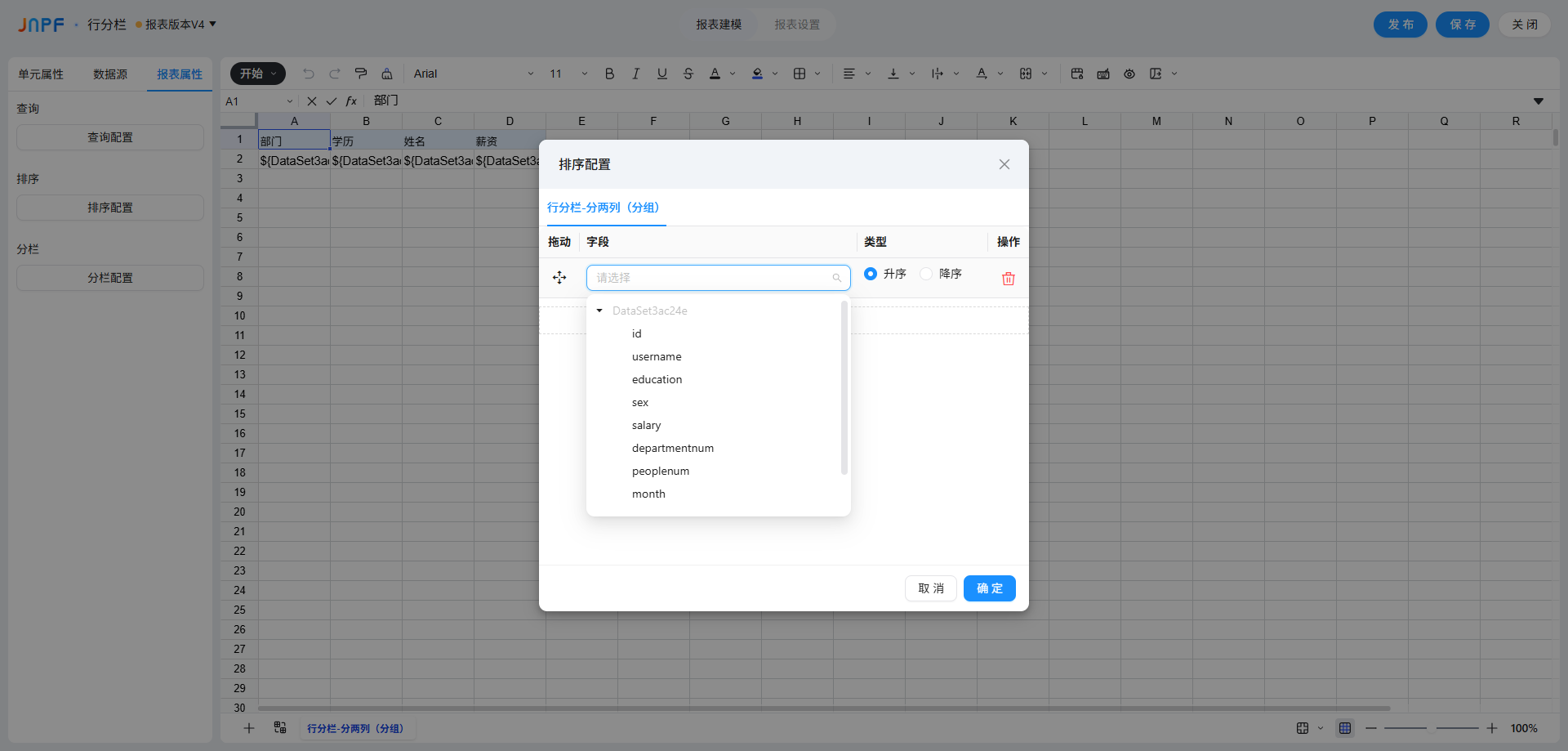Add a new sheet with plus icon
The image size is (1568, 751).
click(x=249, y=728)
